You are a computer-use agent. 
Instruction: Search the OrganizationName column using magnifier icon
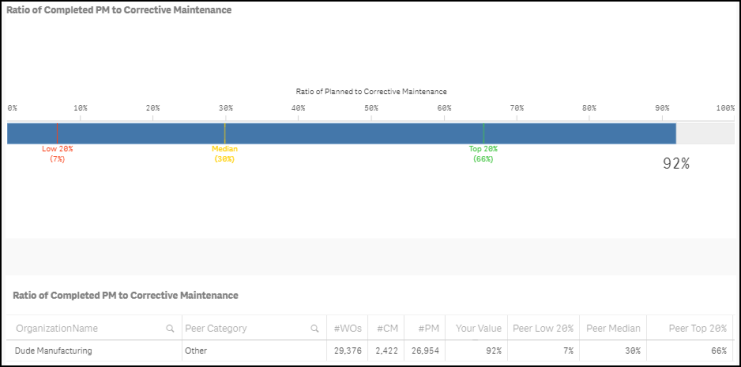170,329
